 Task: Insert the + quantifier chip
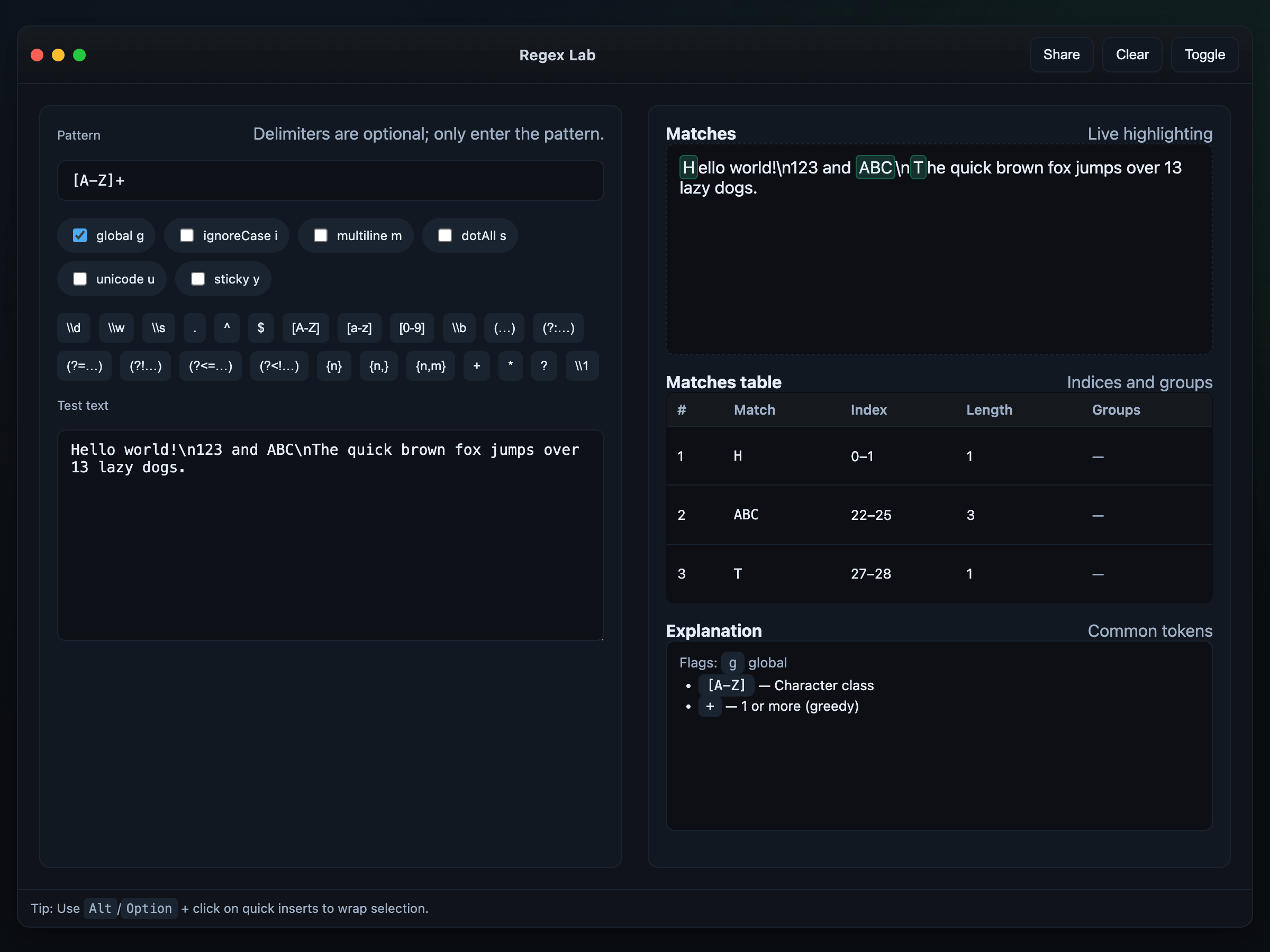coord(477,365)
